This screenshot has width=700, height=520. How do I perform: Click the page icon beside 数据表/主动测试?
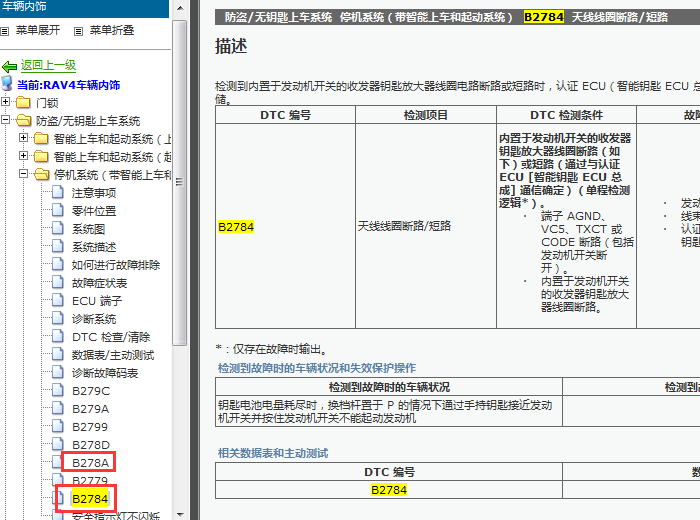[x=58, y=354]
